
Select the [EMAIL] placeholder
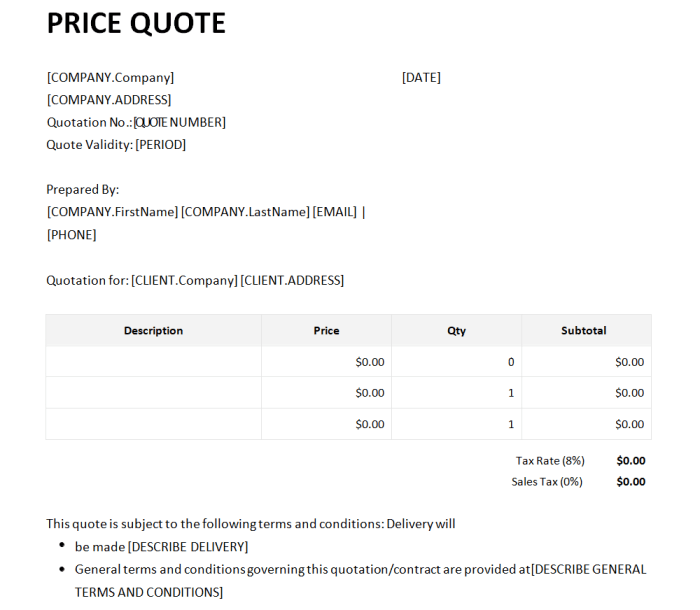pos(335,212)
